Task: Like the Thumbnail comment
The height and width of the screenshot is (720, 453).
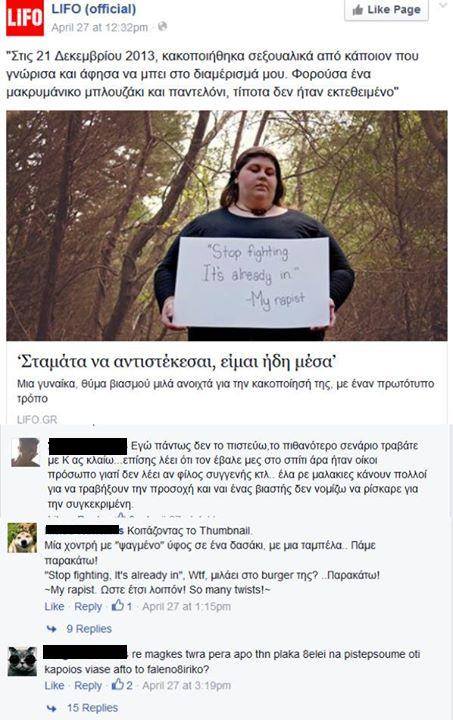Action: pyautogui.click(x=54, y=607)
